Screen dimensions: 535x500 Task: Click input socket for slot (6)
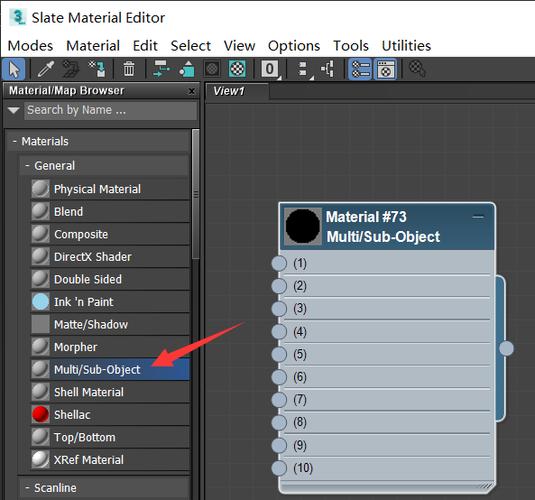pyautogui.click(x=279, y=377)
